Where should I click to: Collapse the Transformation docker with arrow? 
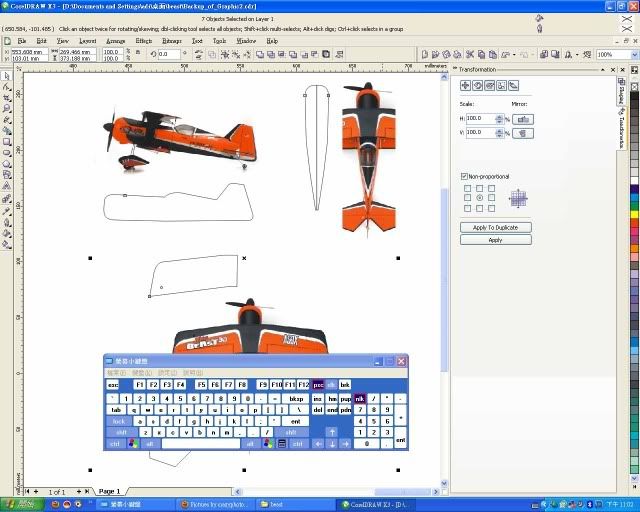pyautogui.click(x=602, y=70)
